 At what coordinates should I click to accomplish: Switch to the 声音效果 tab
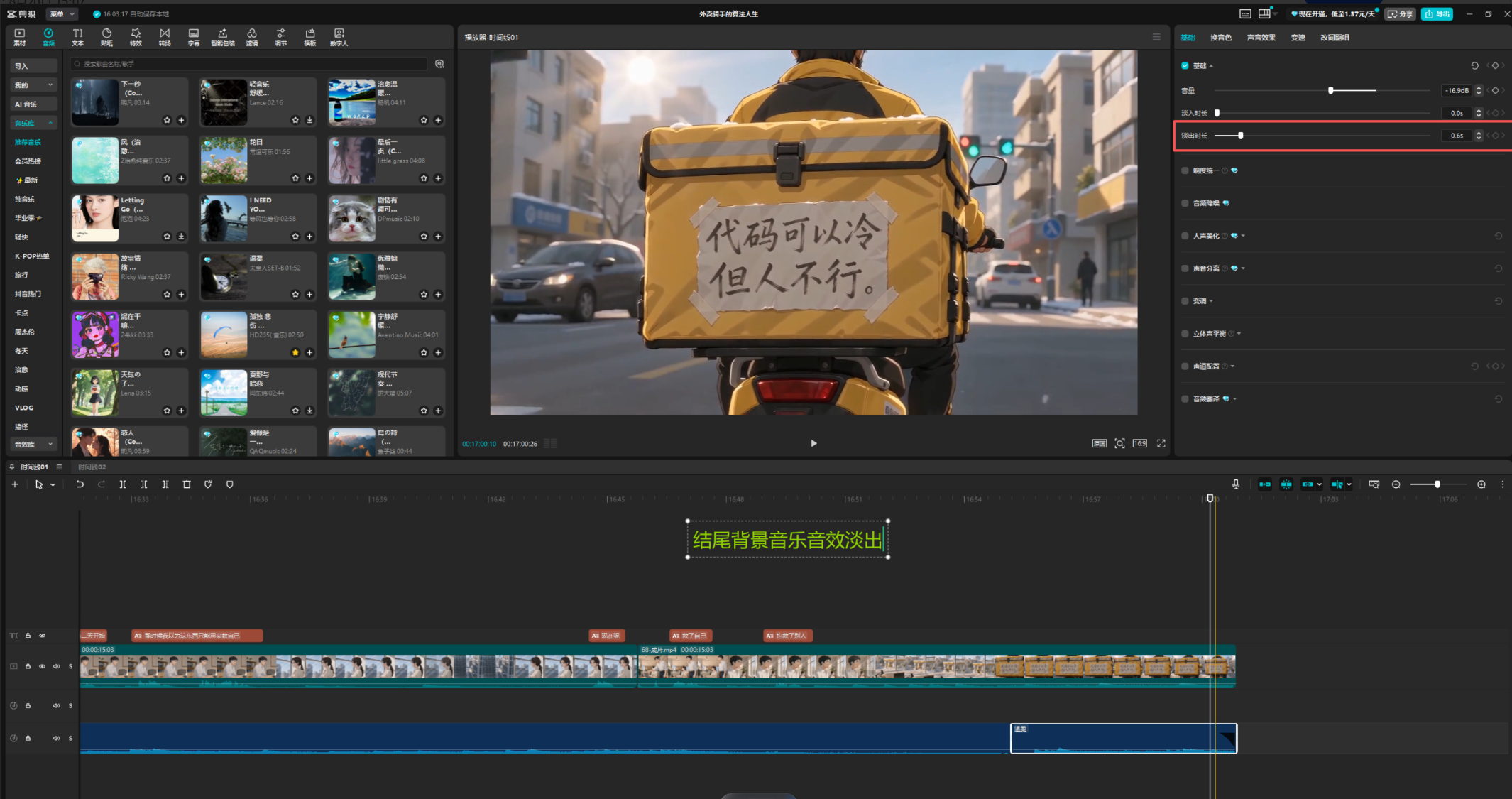click(x=1261, y=38)
